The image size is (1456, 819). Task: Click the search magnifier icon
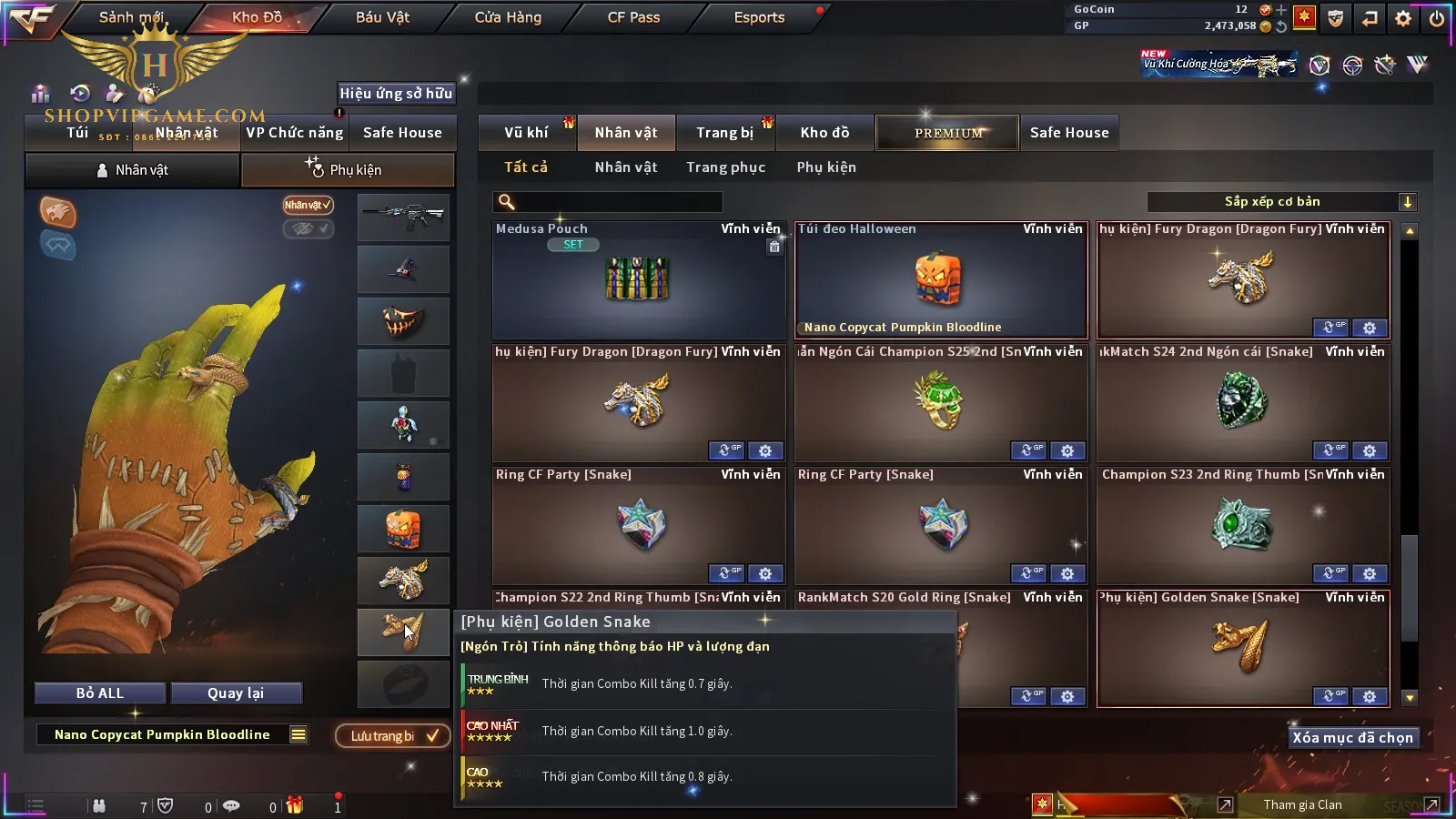[x=507, y=202]
